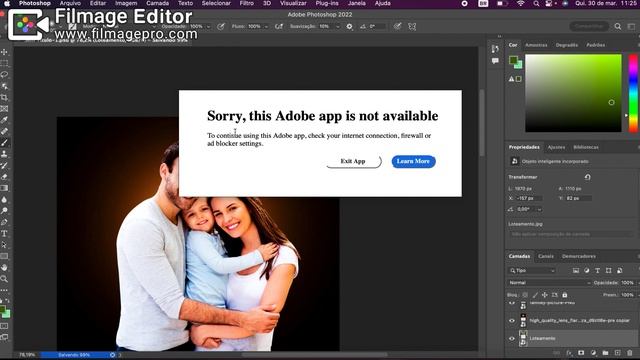Open layer filter Tipo dropdown
The width and height of the screenshot is (640, 360).
coord(532,271)
